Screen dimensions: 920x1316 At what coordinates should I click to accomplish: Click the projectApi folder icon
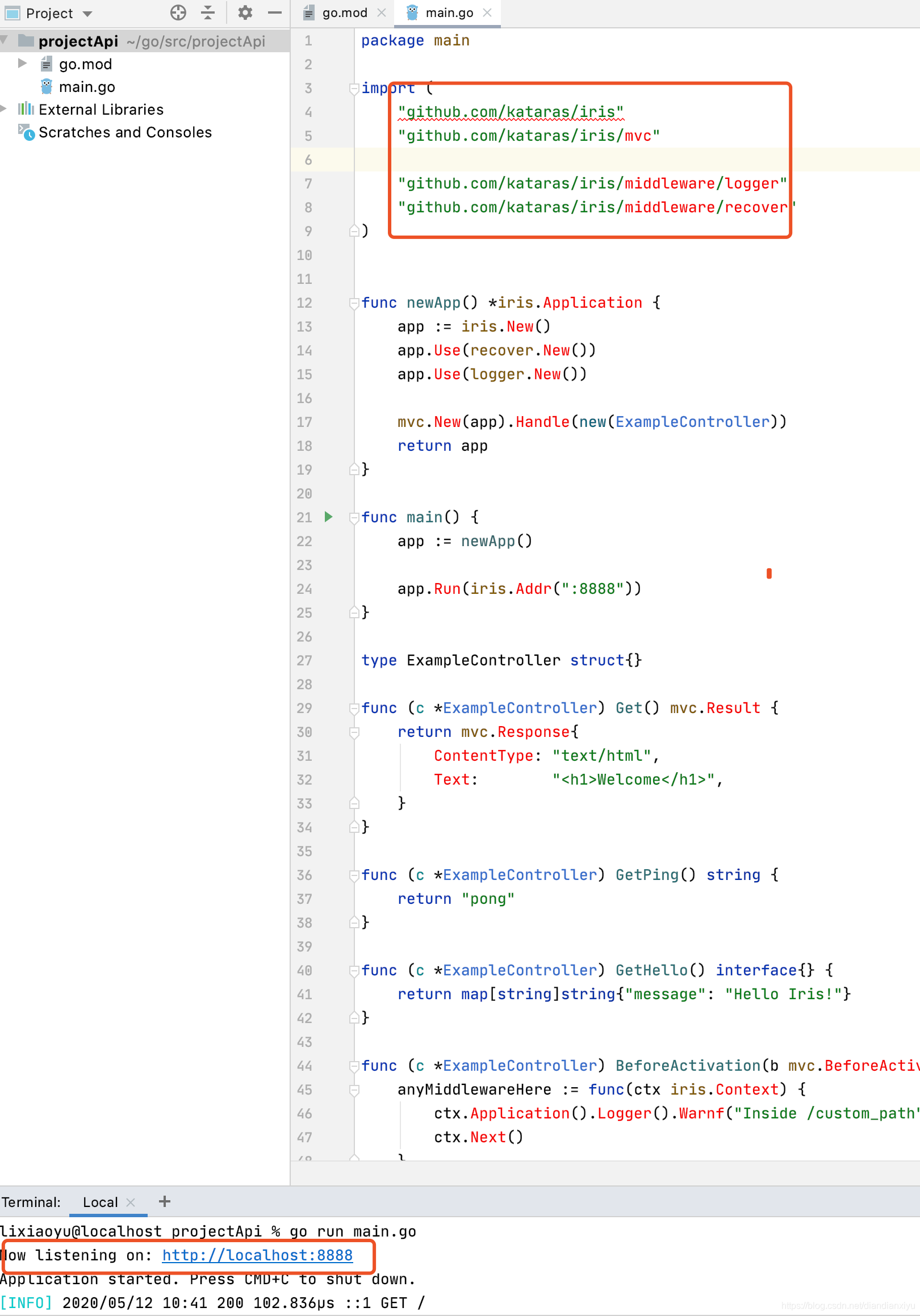(x=26, y=40)
